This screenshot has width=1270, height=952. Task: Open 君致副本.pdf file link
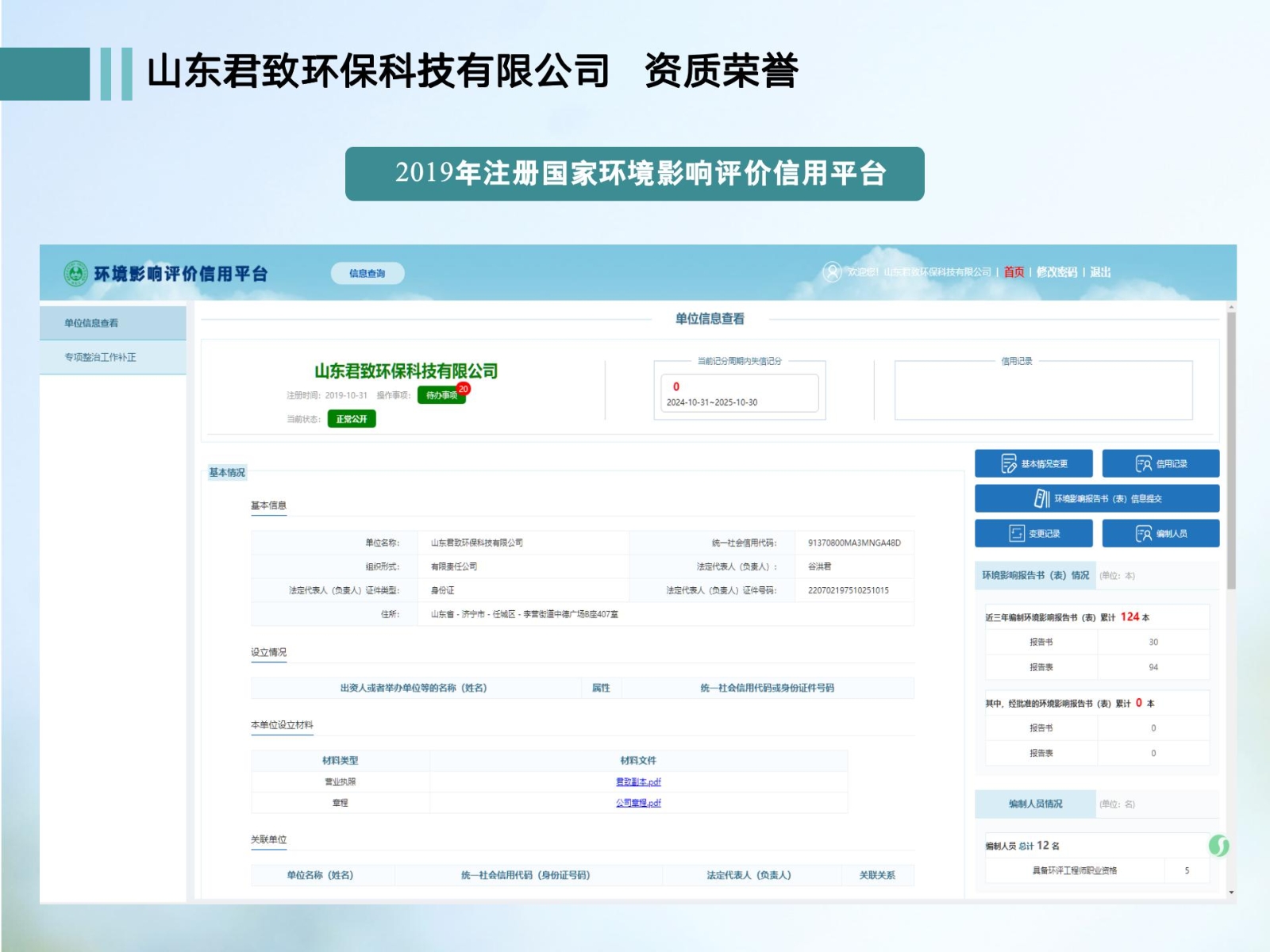coord(638,781)
